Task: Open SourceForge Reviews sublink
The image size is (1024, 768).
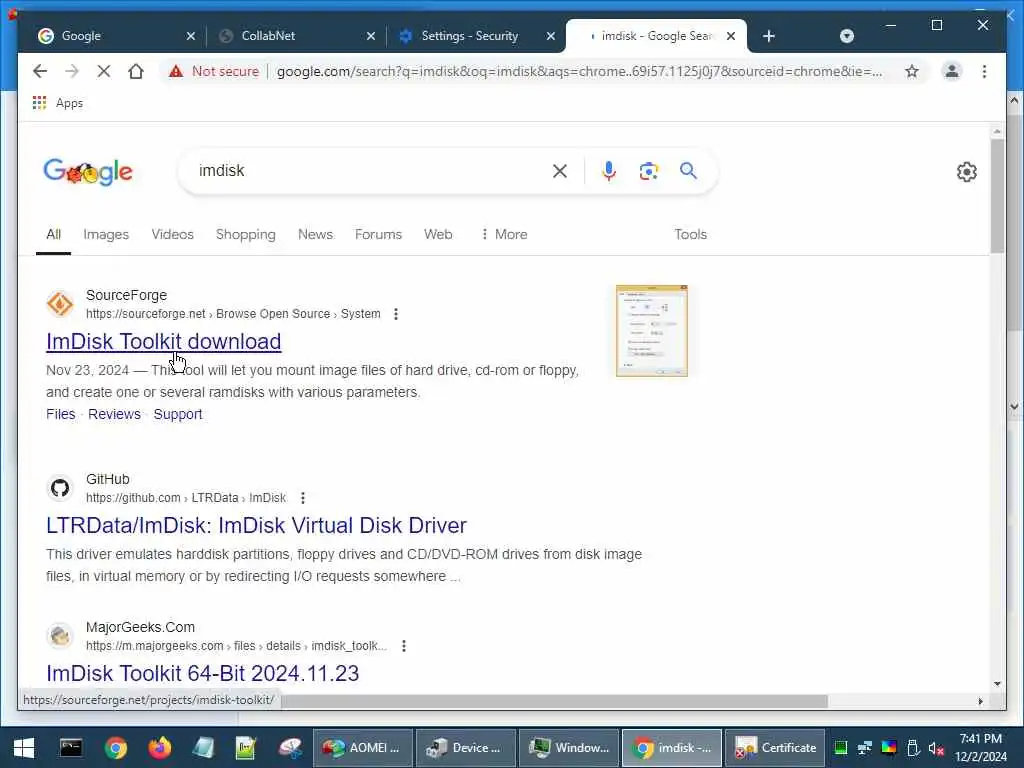Action: (114, 414)
